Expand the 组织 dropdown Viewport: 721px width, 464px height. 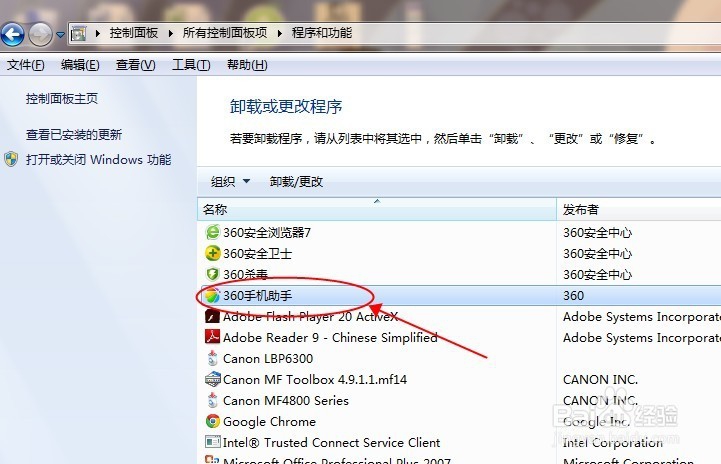point(230,182)
